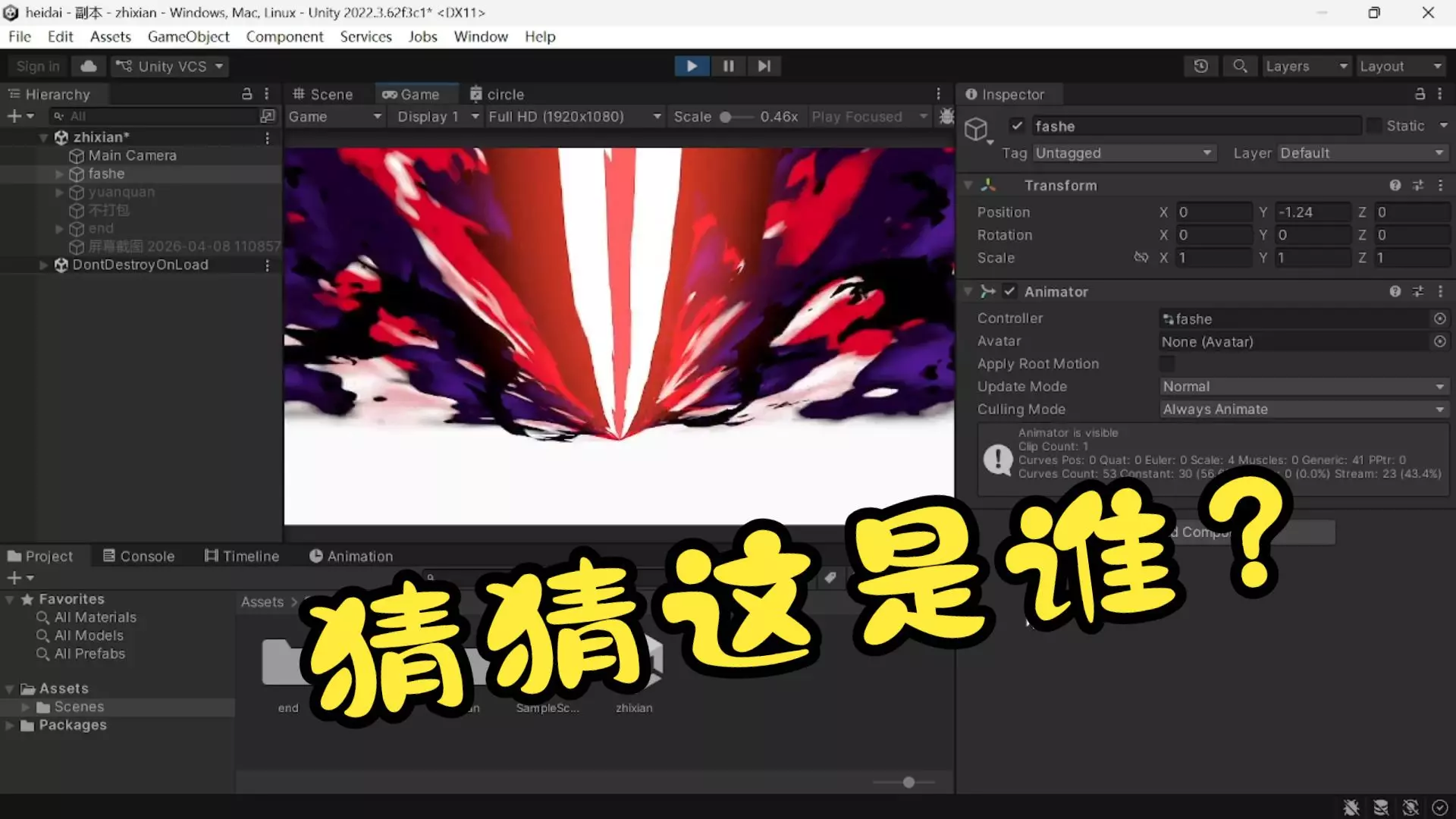Click Controller object picker circle
The height and width of the screenshot is (819, 1456).
coord(1439,318)
